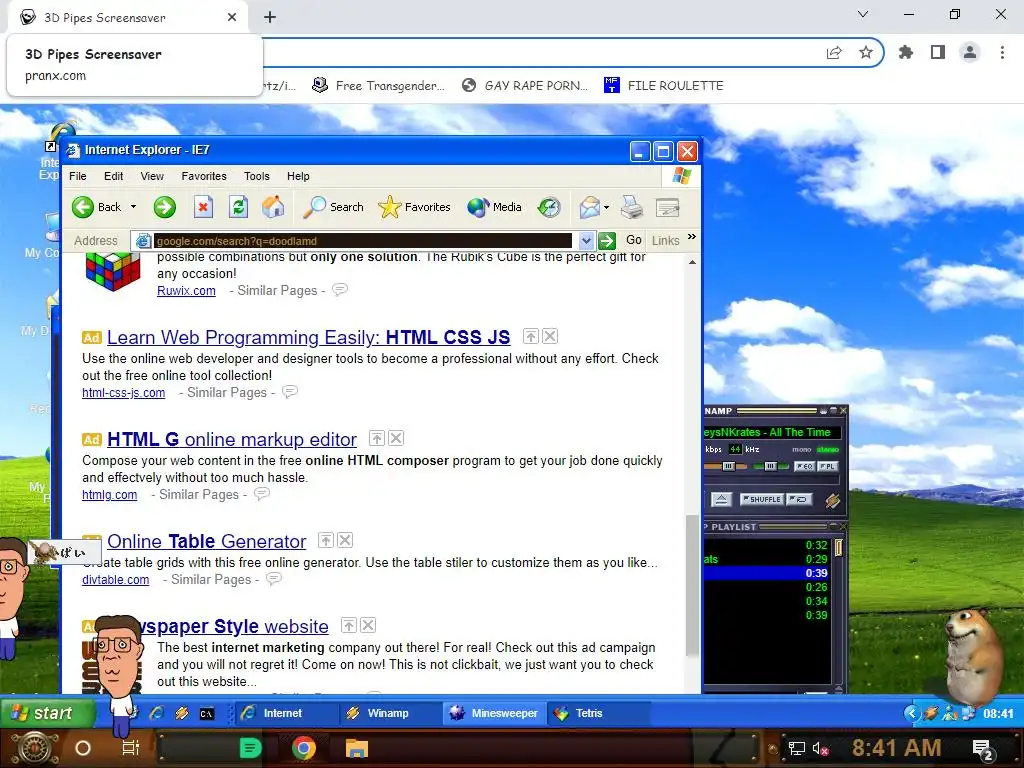The image size is (1024, 768).
Task: Click the XP start button
Action: click(47, 713)
